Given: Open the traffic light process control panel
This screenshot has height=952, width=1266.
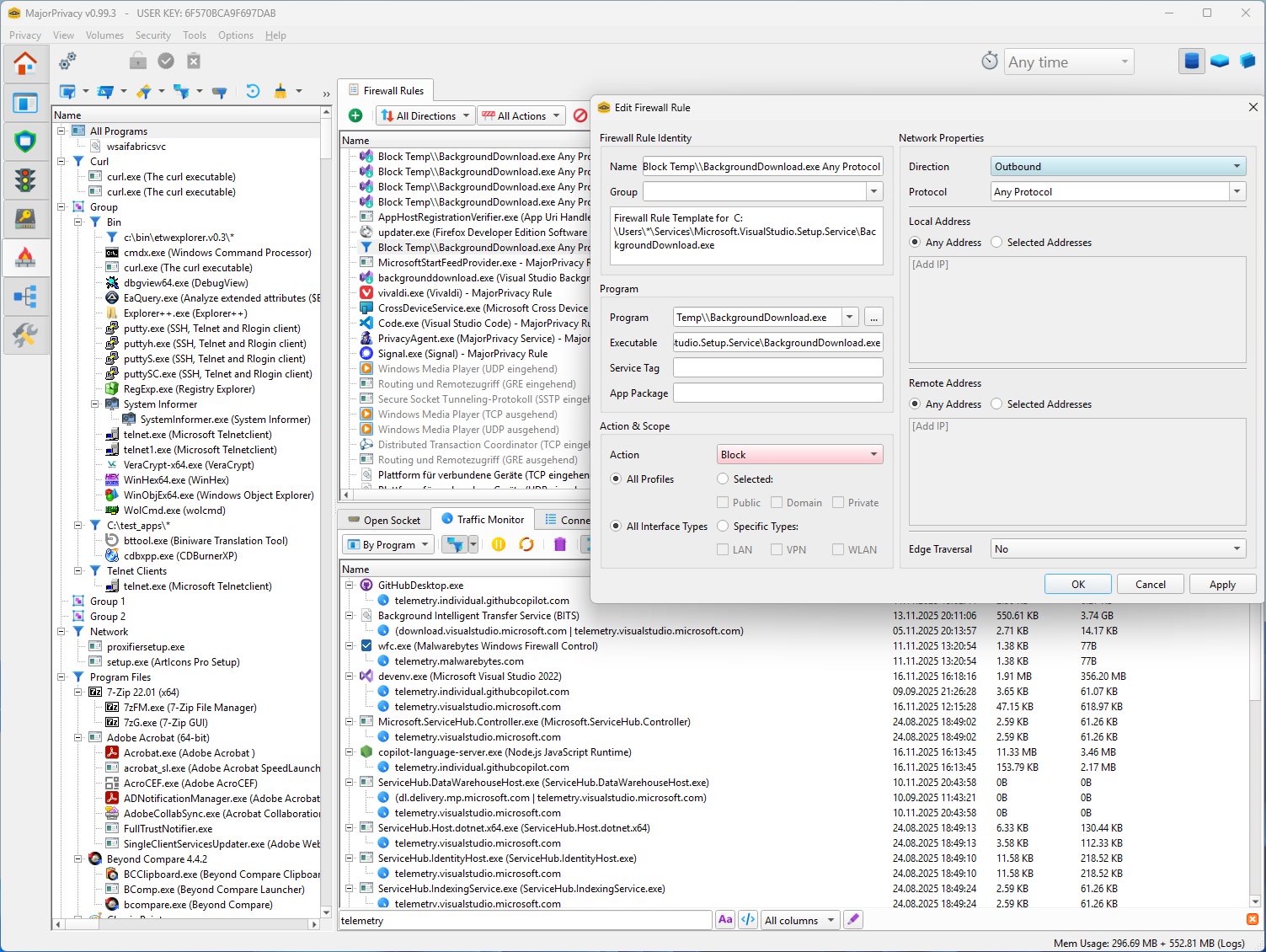Looking at the screenshot, I should pos(26,180).
